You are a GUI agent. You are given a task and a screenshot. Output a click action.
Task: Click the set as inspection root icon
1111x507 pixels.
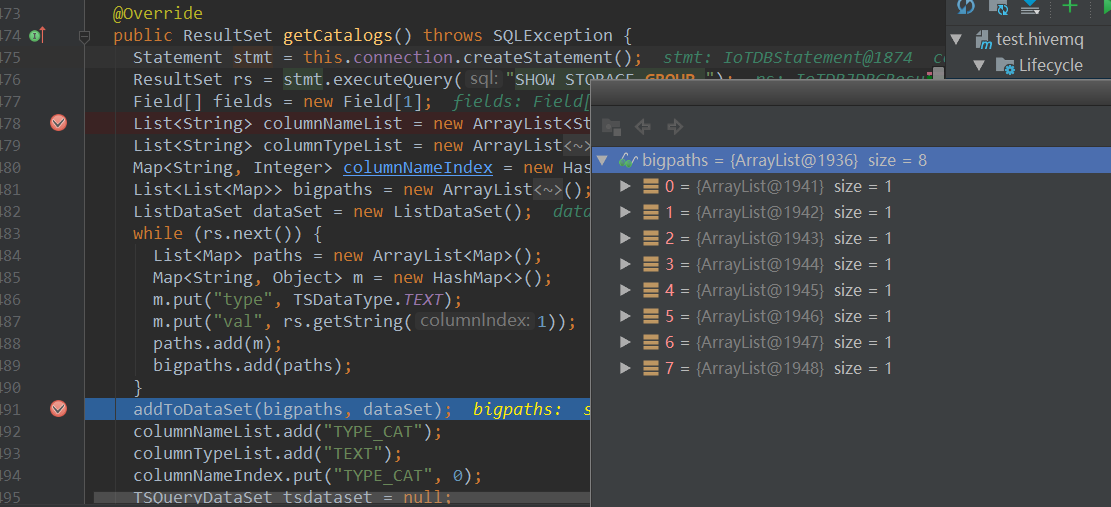click(611, 127)
